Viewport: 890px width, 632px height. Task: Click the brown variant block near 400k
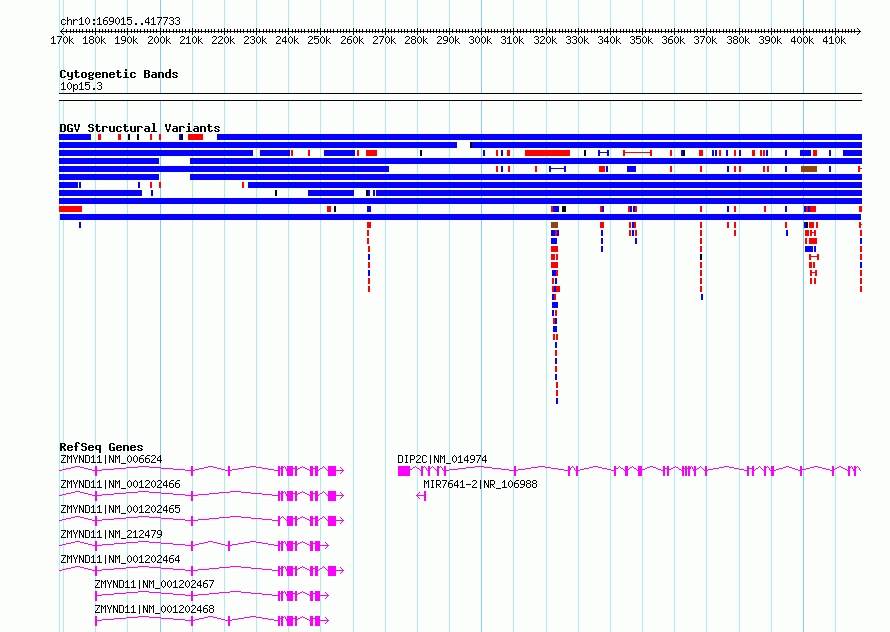809,169
